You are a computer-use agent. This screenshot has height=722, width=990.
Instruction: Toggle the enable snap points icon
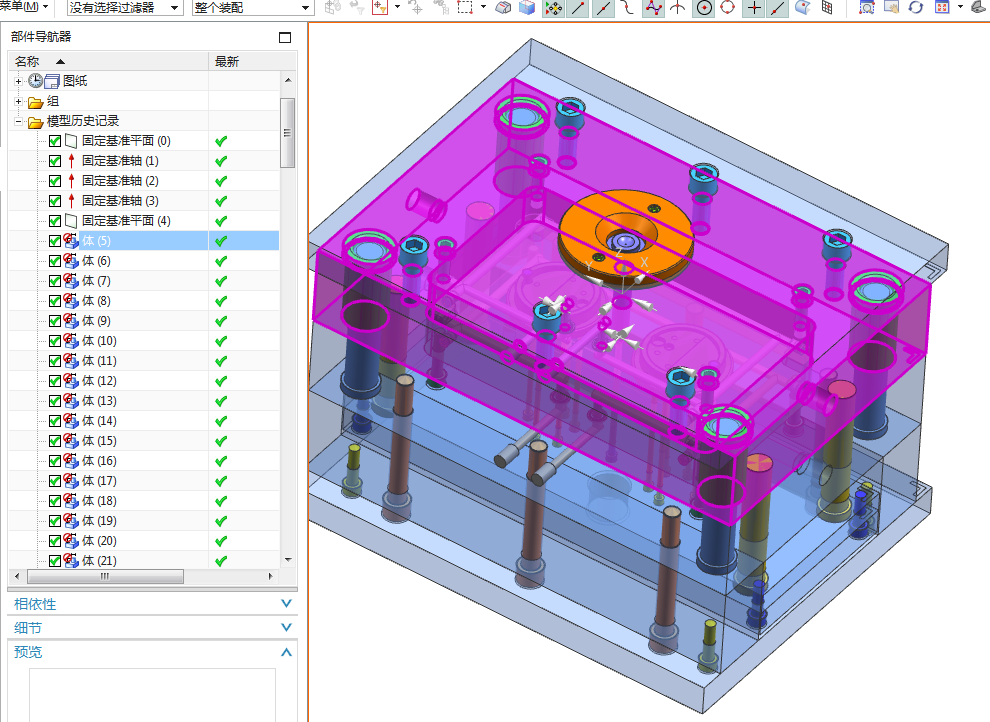(x=554, y=8)
